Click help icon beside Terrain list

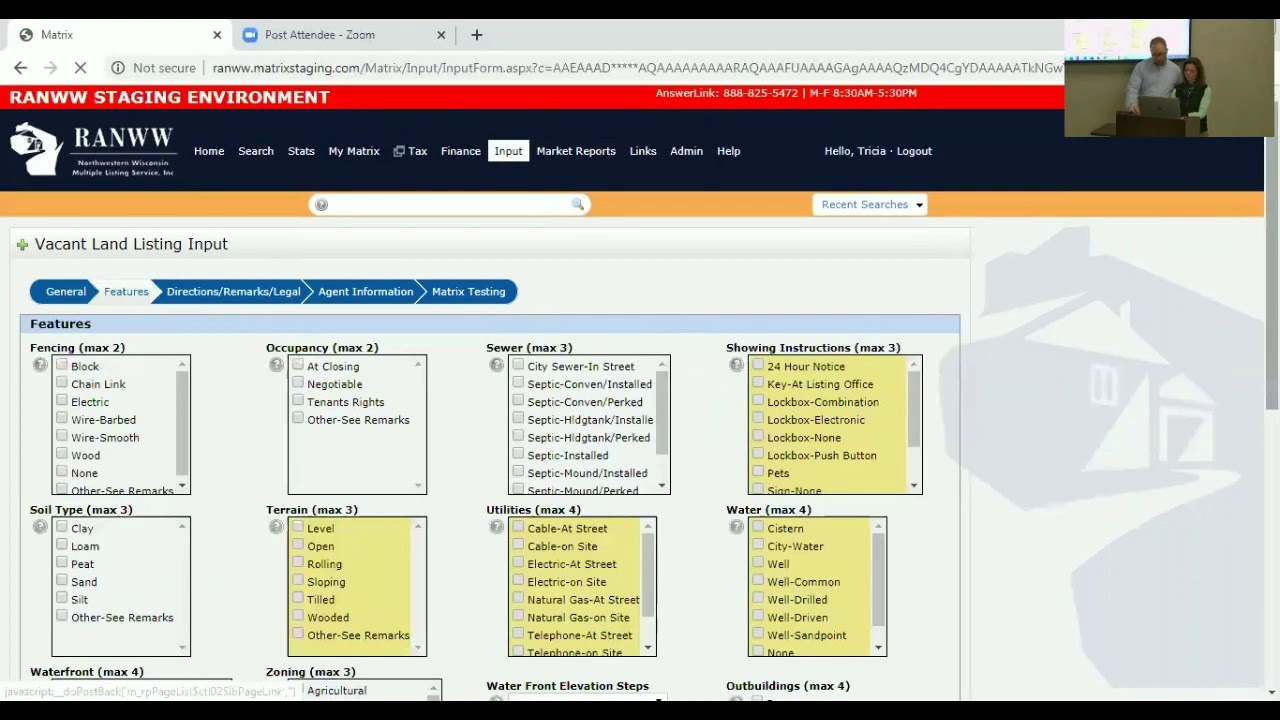(x=276, y=527)
